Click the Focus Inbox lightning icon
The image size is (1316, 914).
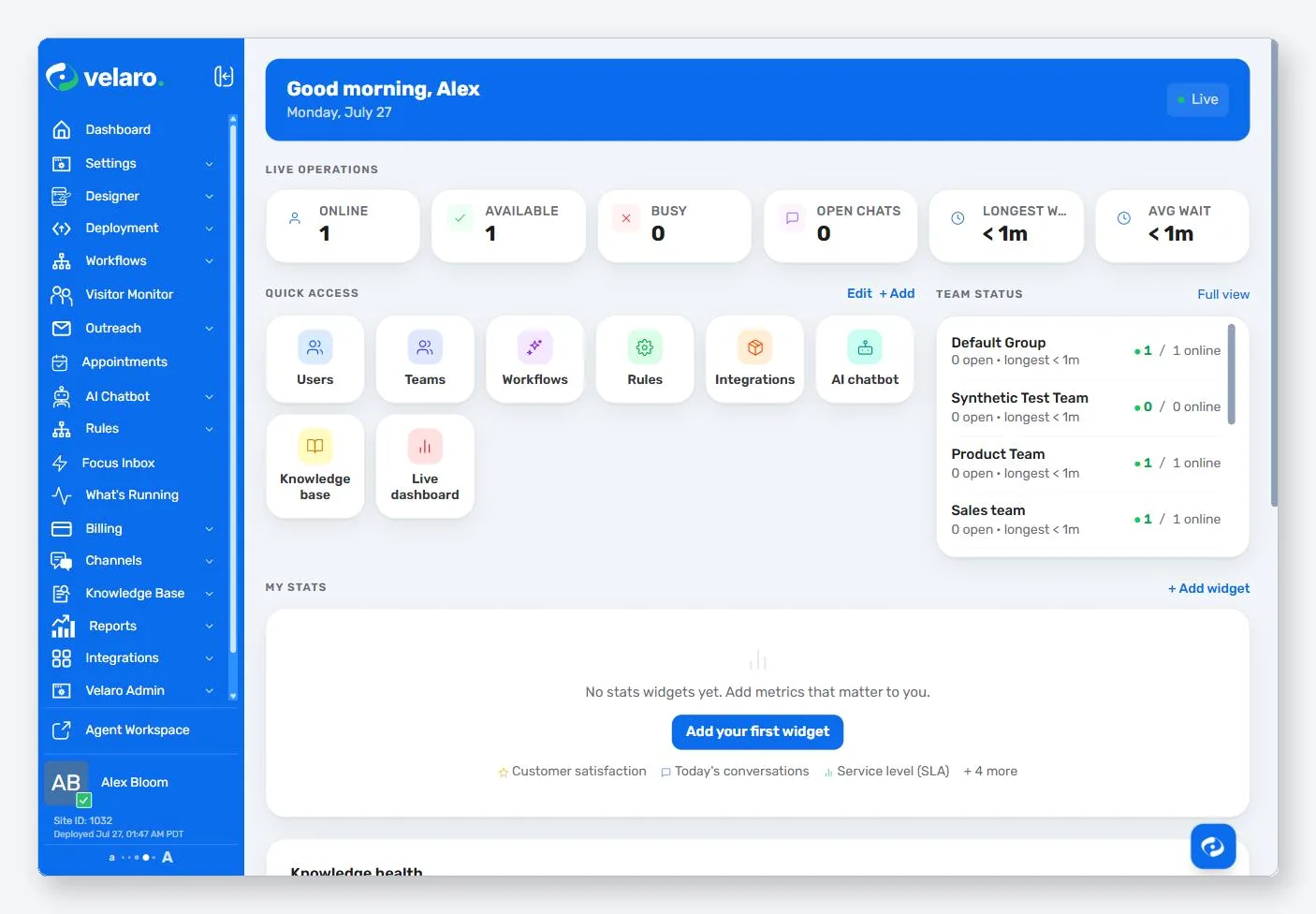click(60, 464)
